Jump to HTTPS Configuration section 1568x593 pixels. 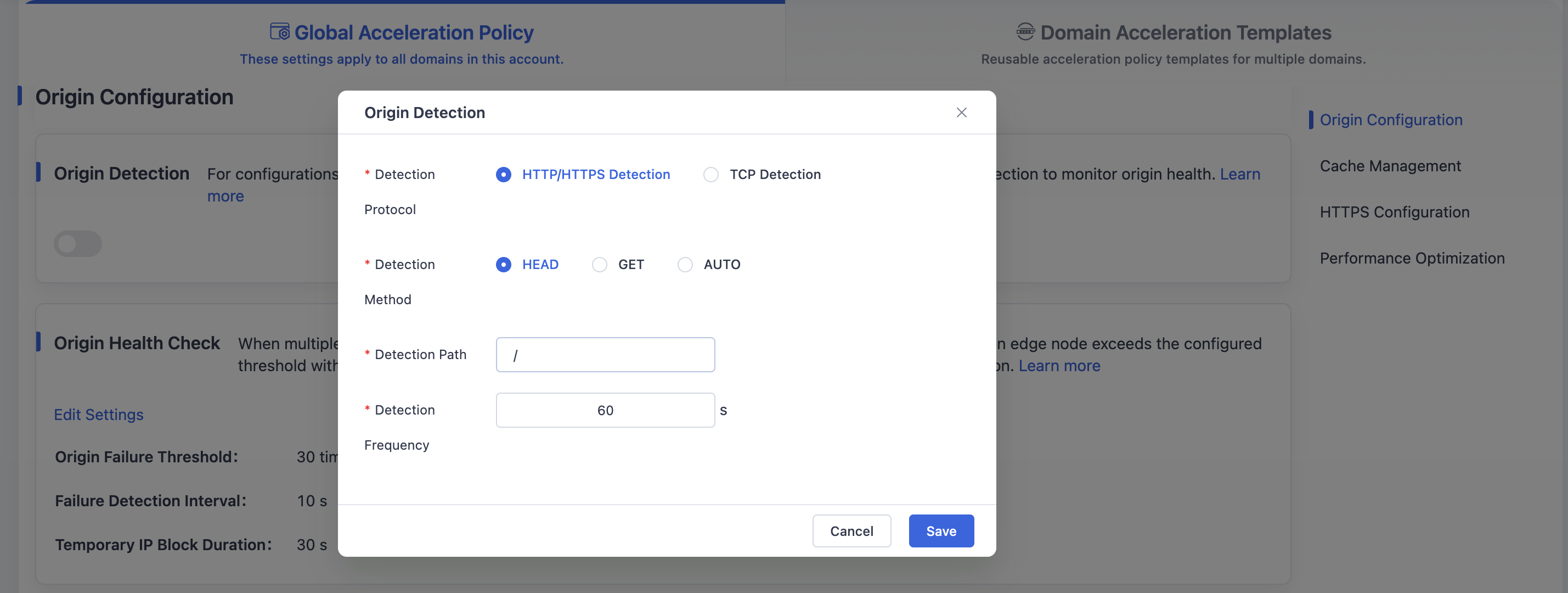point(1394,212)
